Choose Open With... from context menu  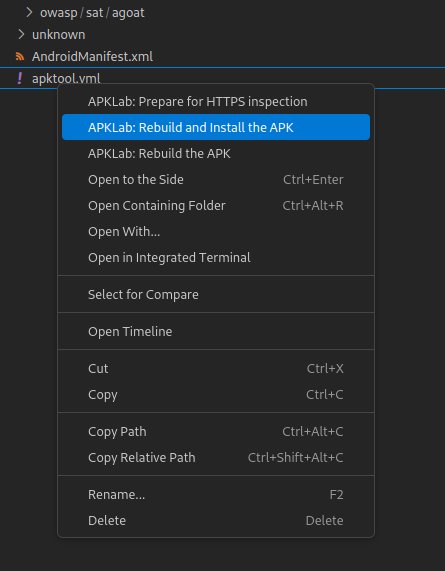pyautogui.click(x=216, y=232)
